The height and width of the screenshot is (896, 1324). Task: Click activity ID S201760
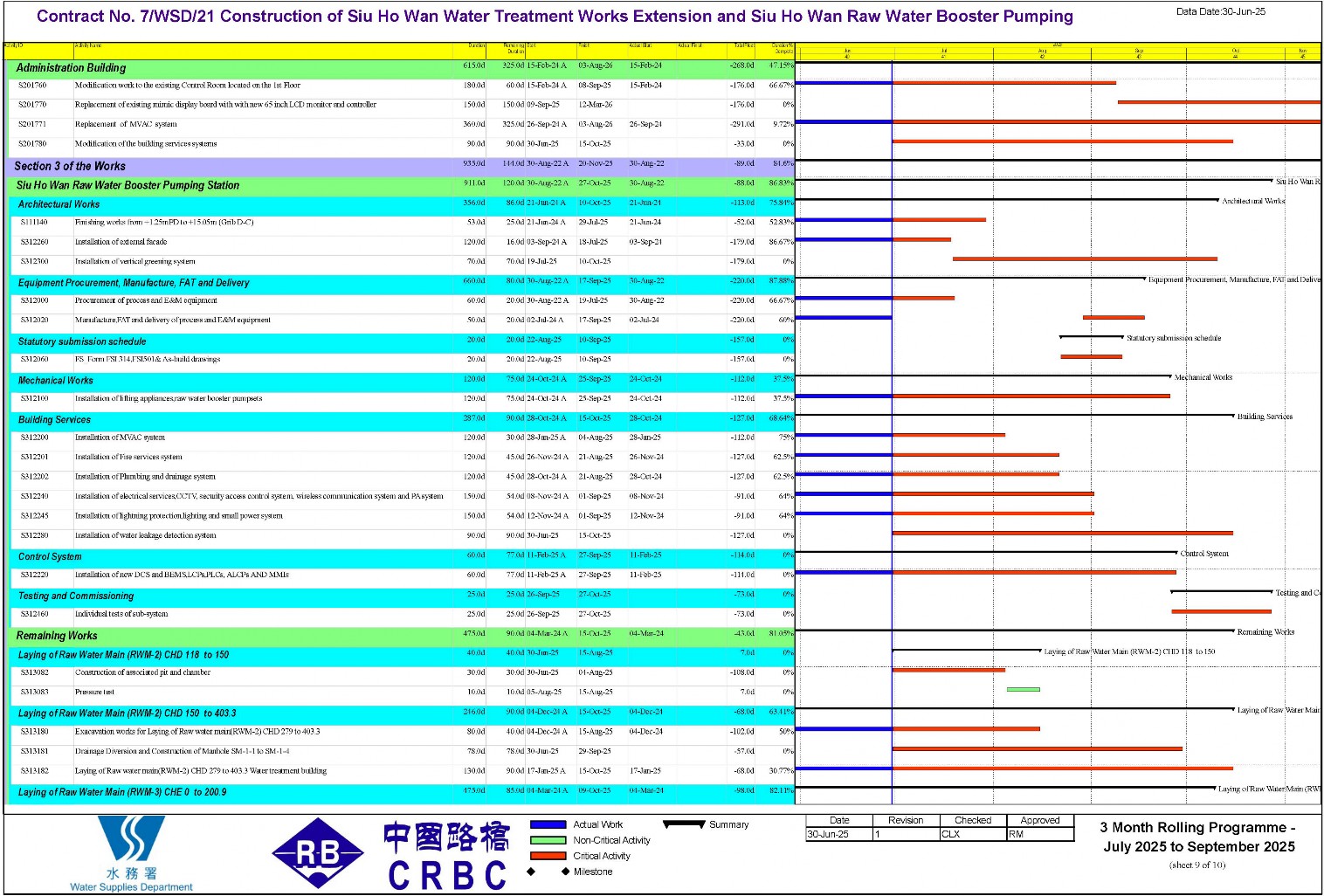32,86
